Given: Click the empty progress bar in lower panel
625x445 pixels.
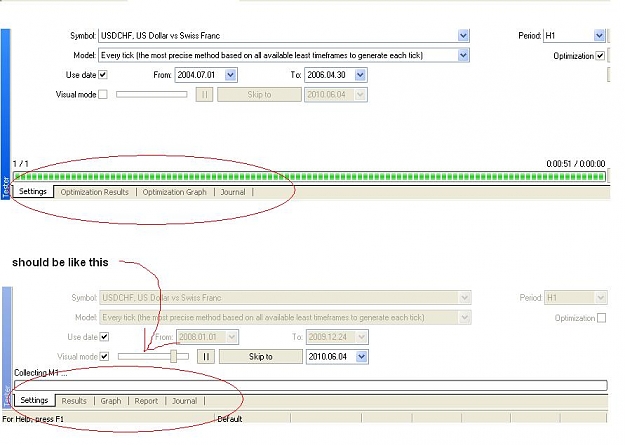Looking at the screenshot, I should (311, 385).
